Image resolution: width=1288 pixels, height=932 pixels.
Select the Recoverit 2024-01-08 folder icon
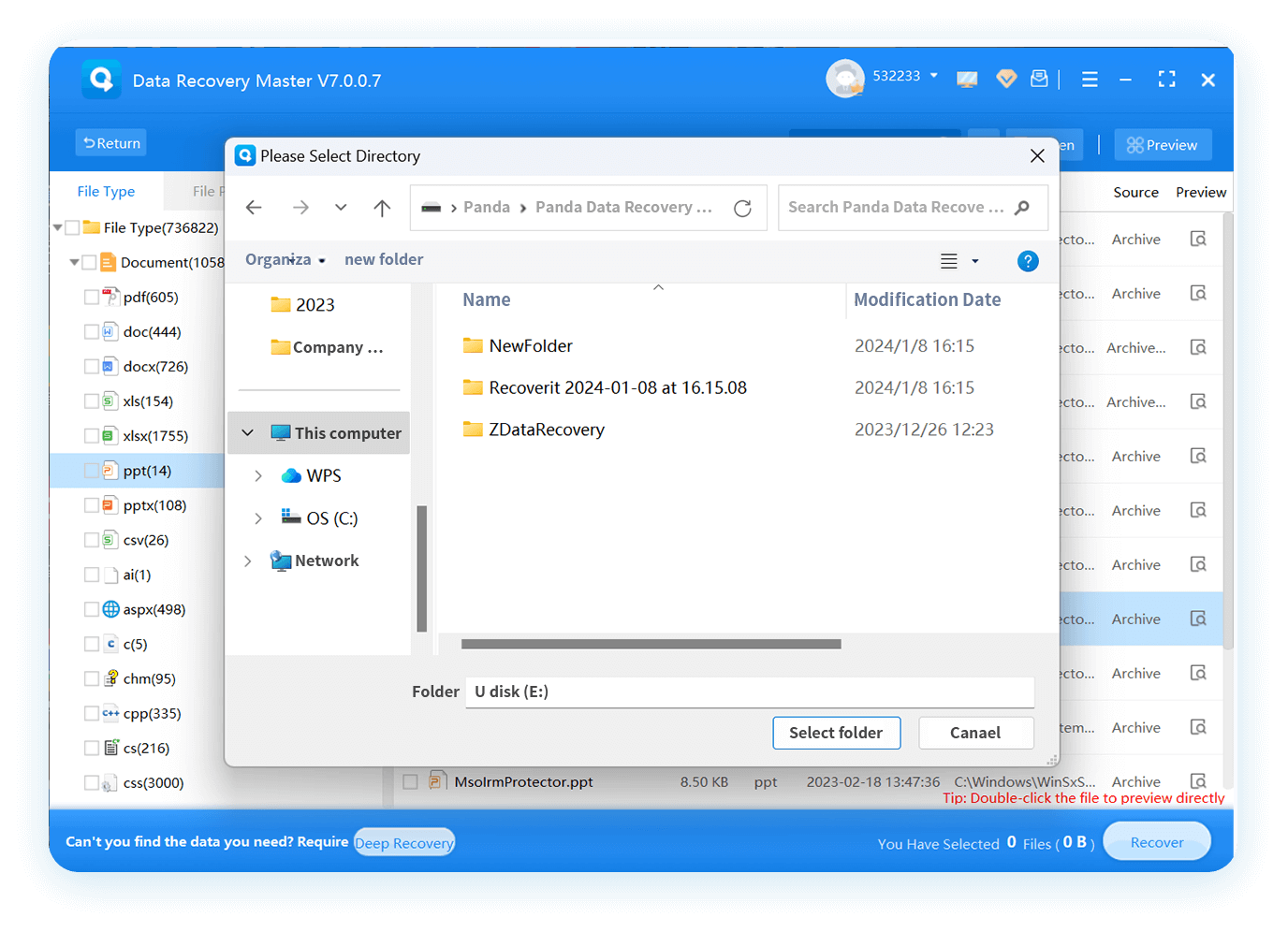[x=473, y=387]
